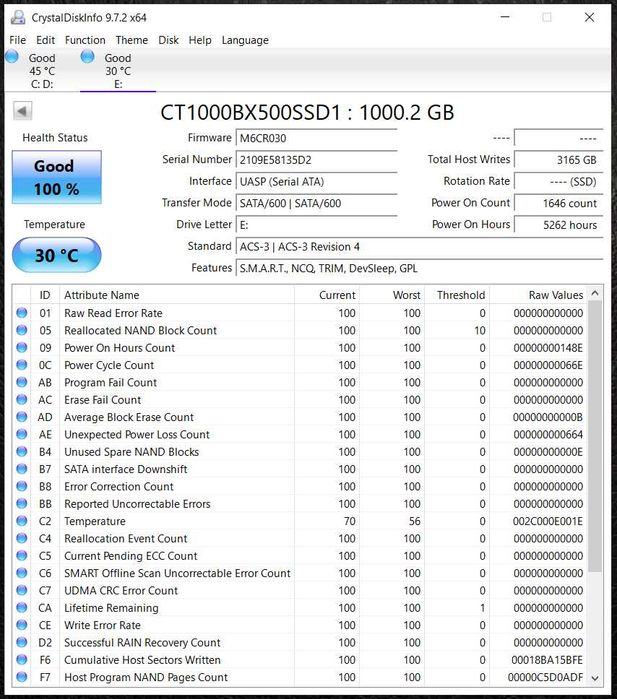Click the disk title CT1000BX500SSD1 : 1000.2 GB
Image resolution: width=617 pixels, height=699 pixels.
[307, 112]
